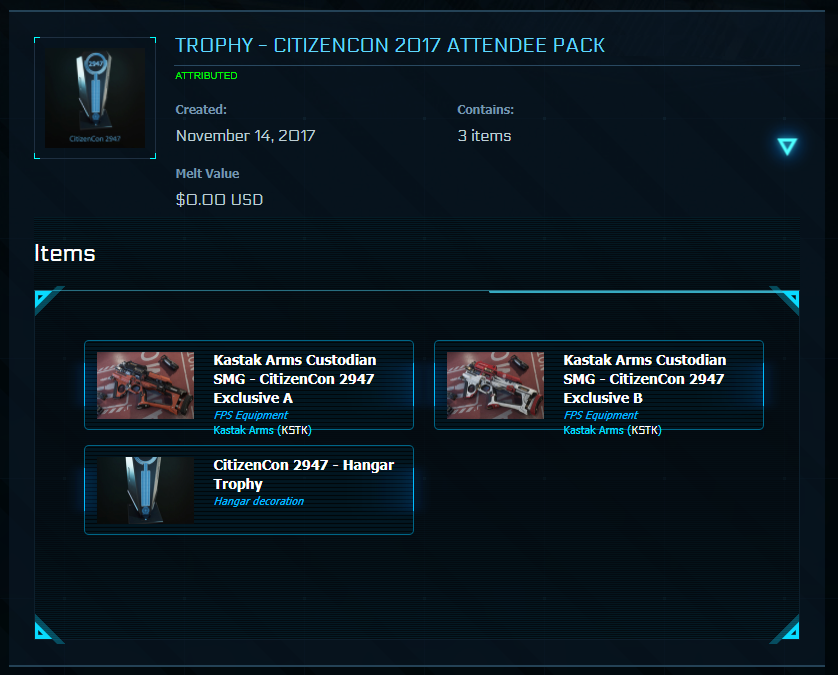Click the 3 items contains count
Viewport: 838px width, 675px height.
tap(484, 136)
